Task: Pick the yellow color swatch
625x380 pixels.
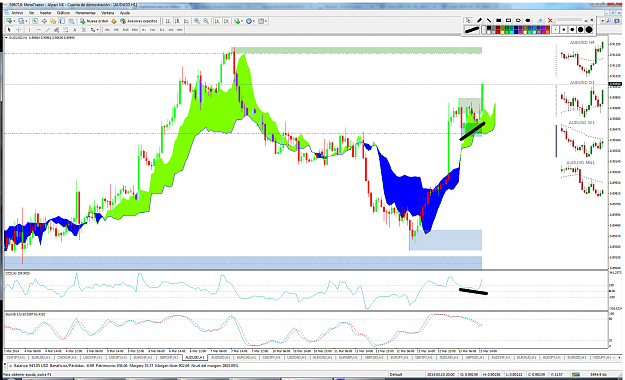Action: tap(502, 32)
